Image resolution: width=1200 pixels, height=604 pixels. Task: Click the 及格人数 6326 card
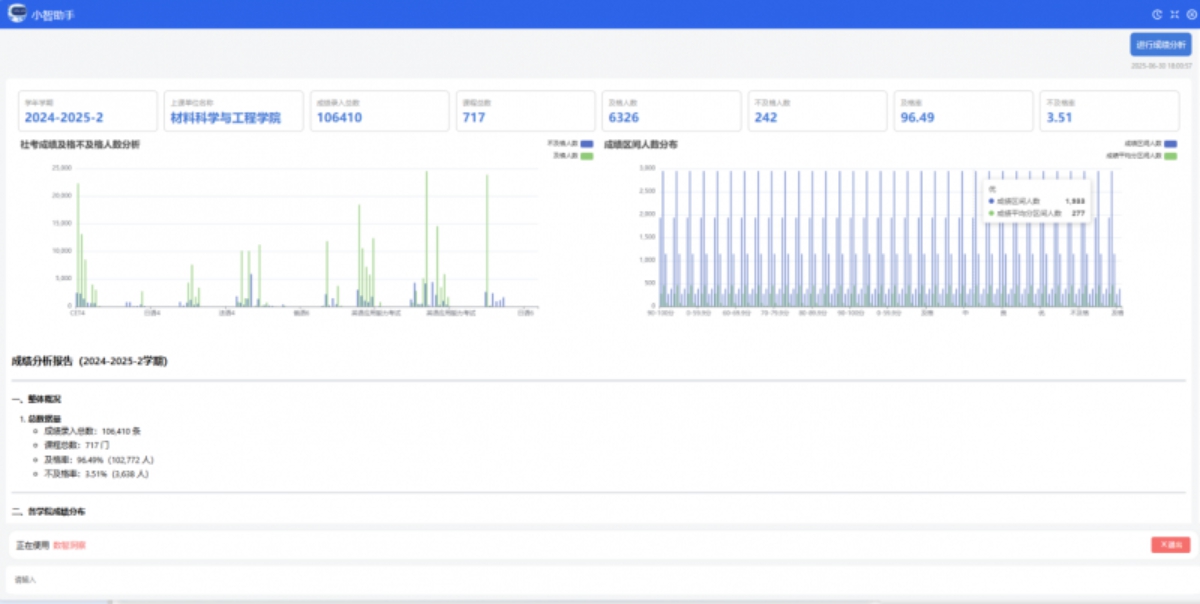(672, 111)
